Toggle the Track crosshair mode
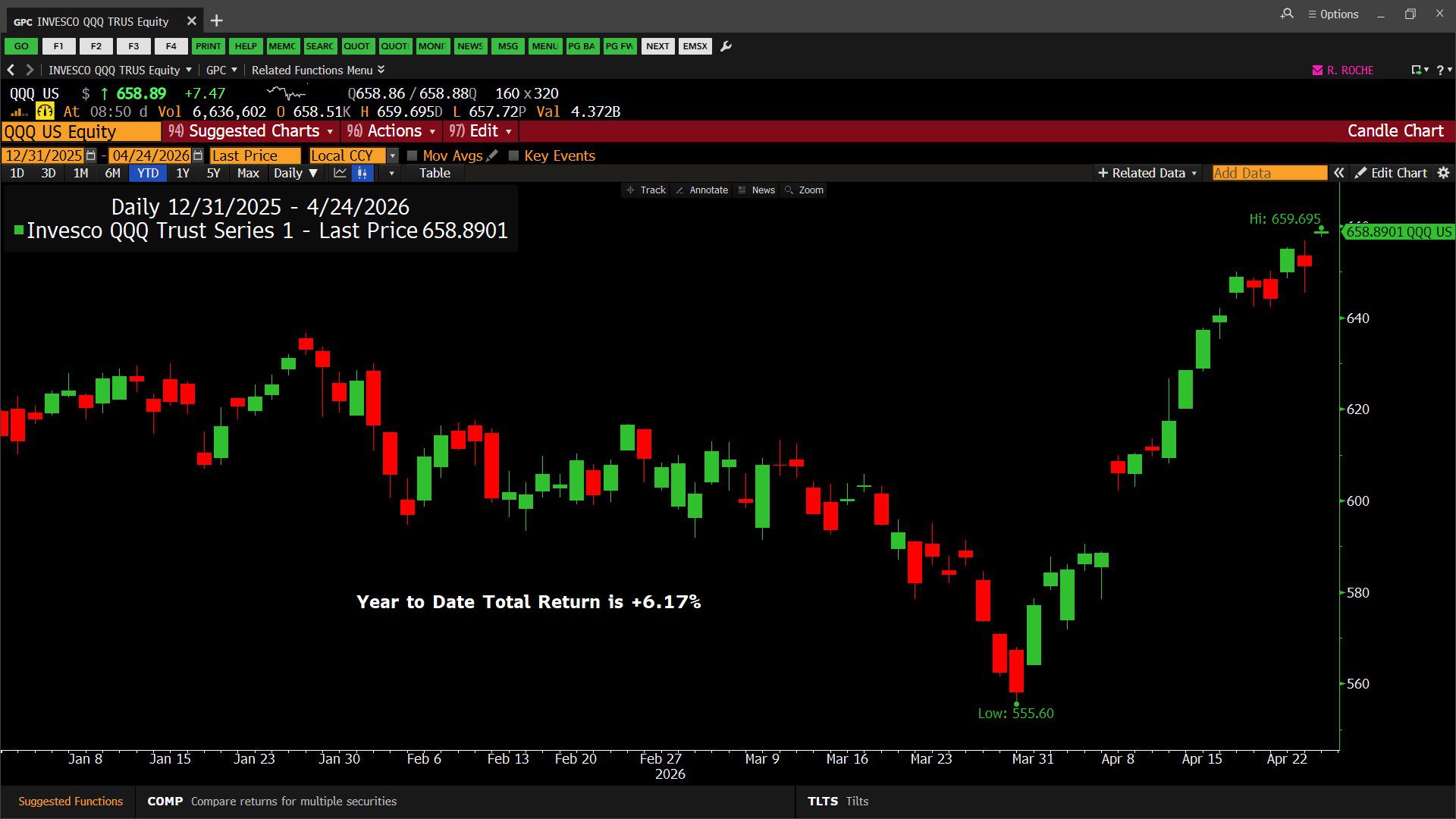Screen dimensions: 1456x819 pyautogui.click(x=646, y=190)
